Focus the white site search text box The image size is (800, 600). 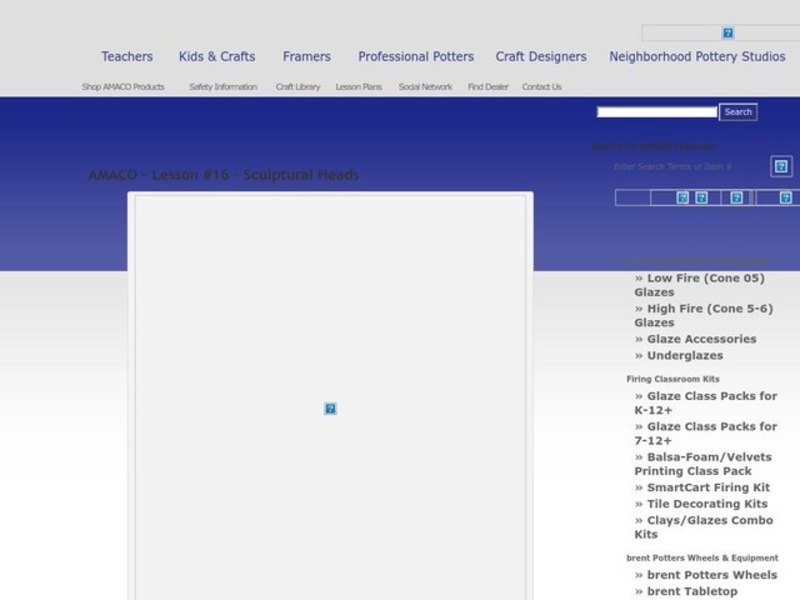pos(657,112)
